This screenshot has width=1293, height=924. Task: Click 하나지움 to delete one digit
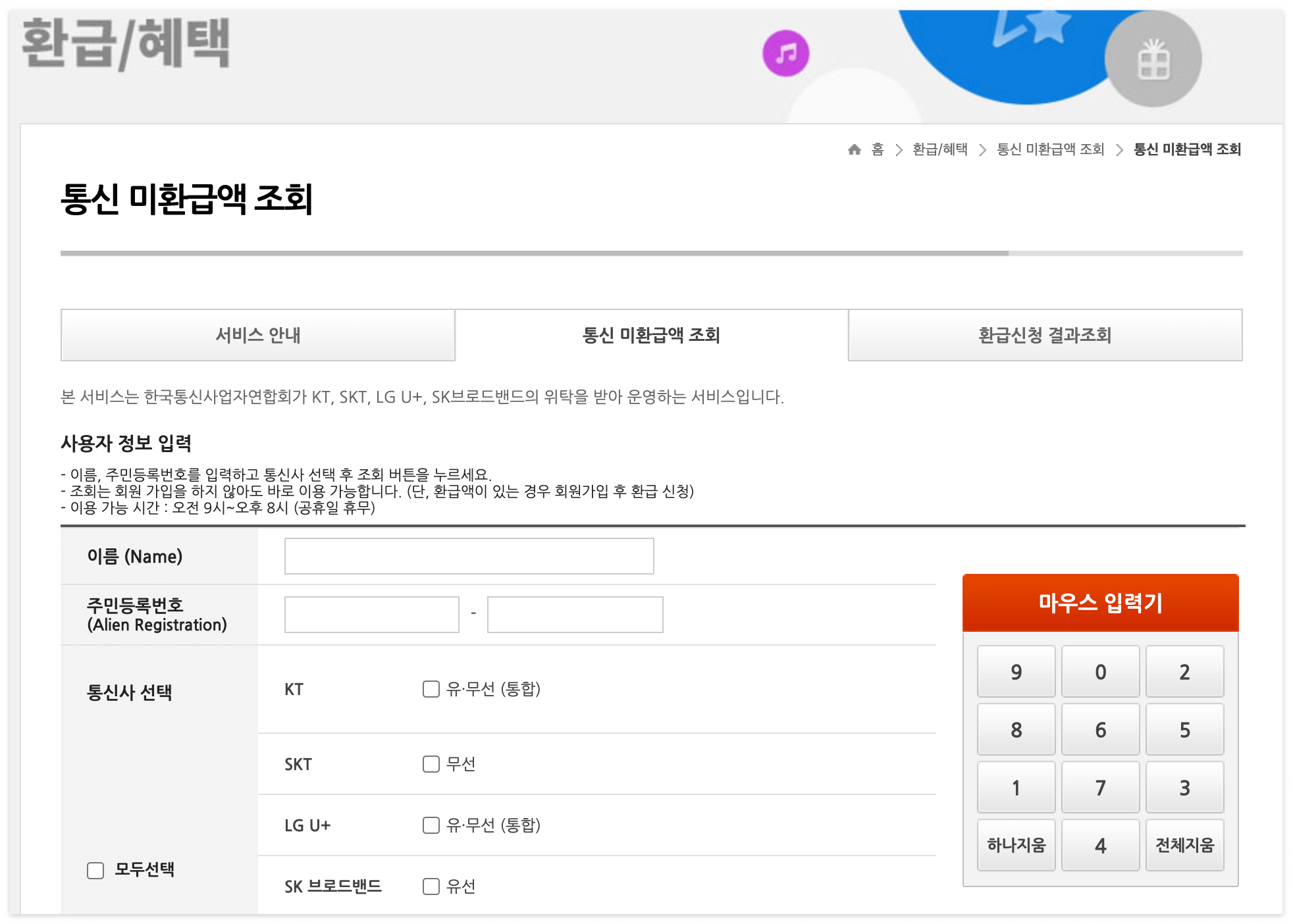point(1016,845)
